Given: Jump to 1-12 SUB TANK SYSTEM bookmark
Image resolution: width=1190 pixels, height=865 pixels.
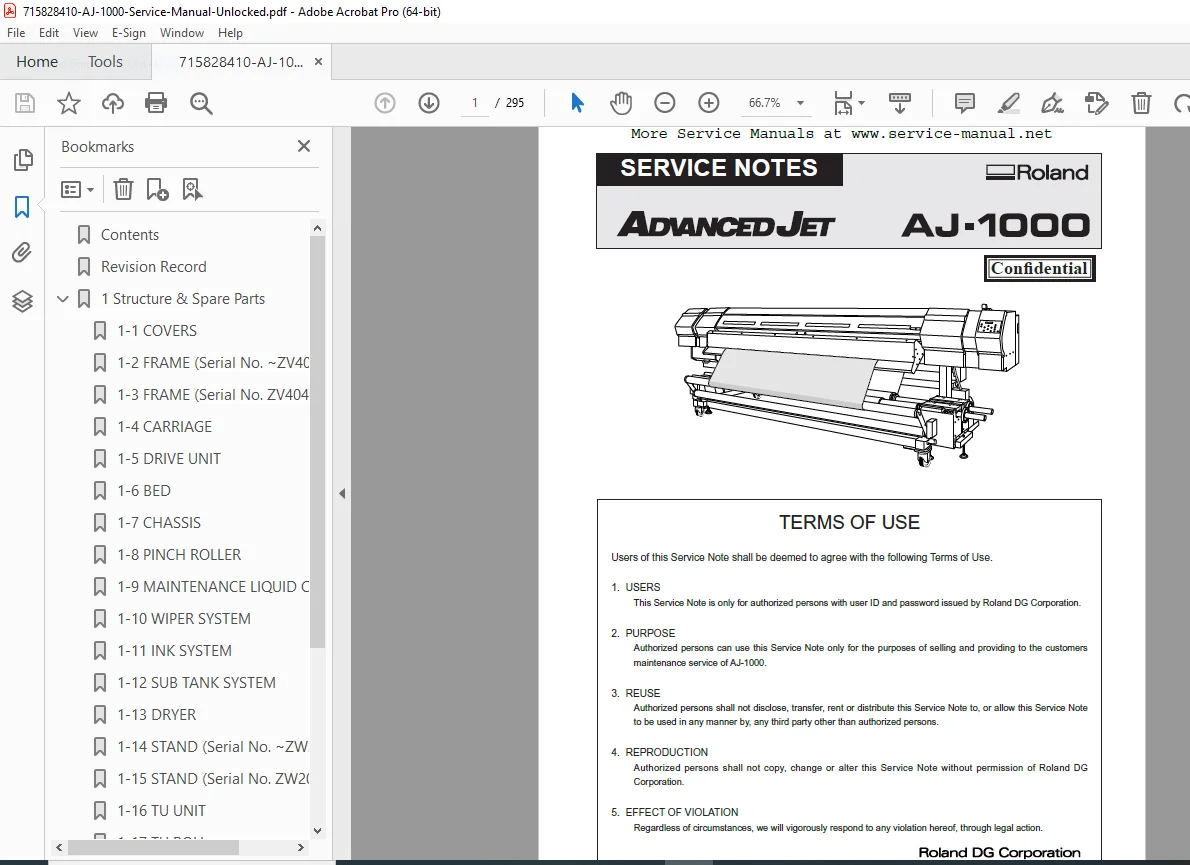Looking at the screenshot, I should [x=196, y=682].
